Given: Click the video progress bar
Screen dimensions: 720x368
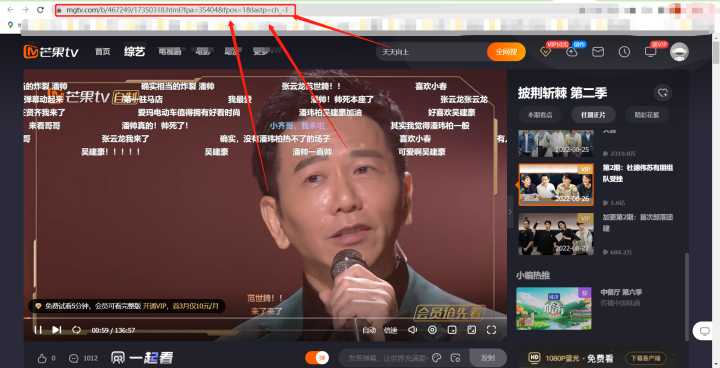Looking at the screenshot, I should 264,318.
